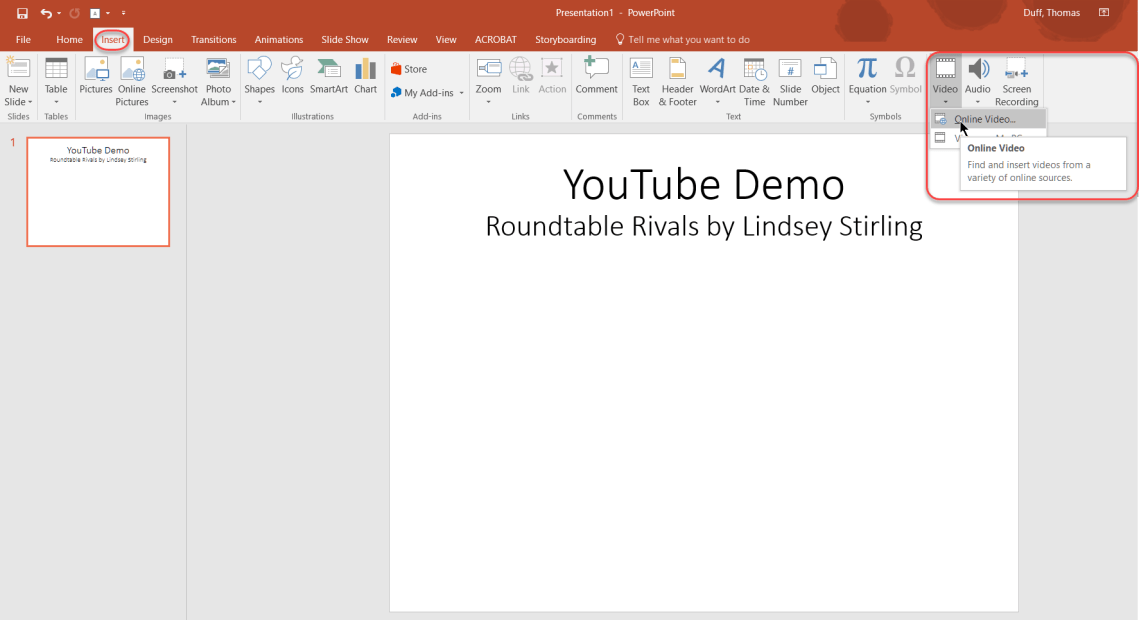This screenshot has width=1139, height=620.
Task: Open the WordArt dropdown
Action: pyautogui.click(x=717, y=80)
